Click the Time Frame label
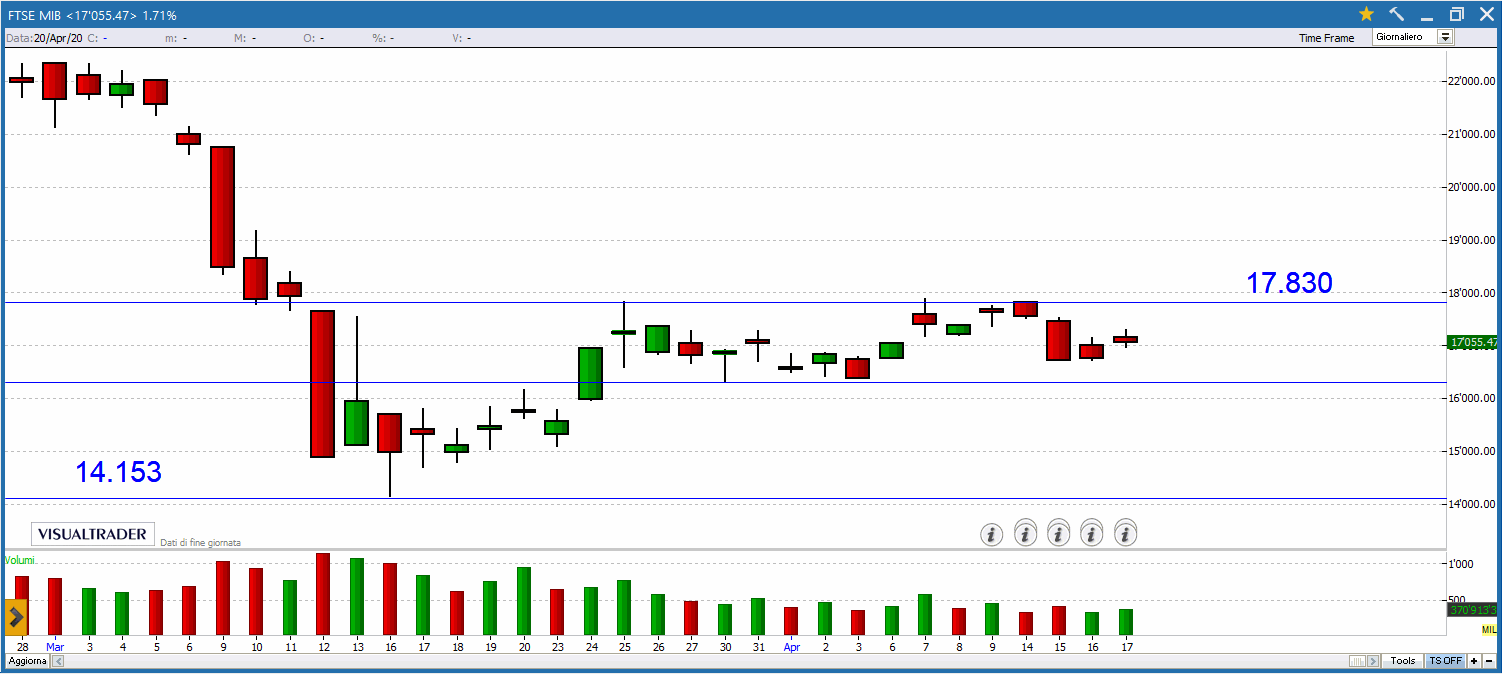 (x=1326, y=38)
